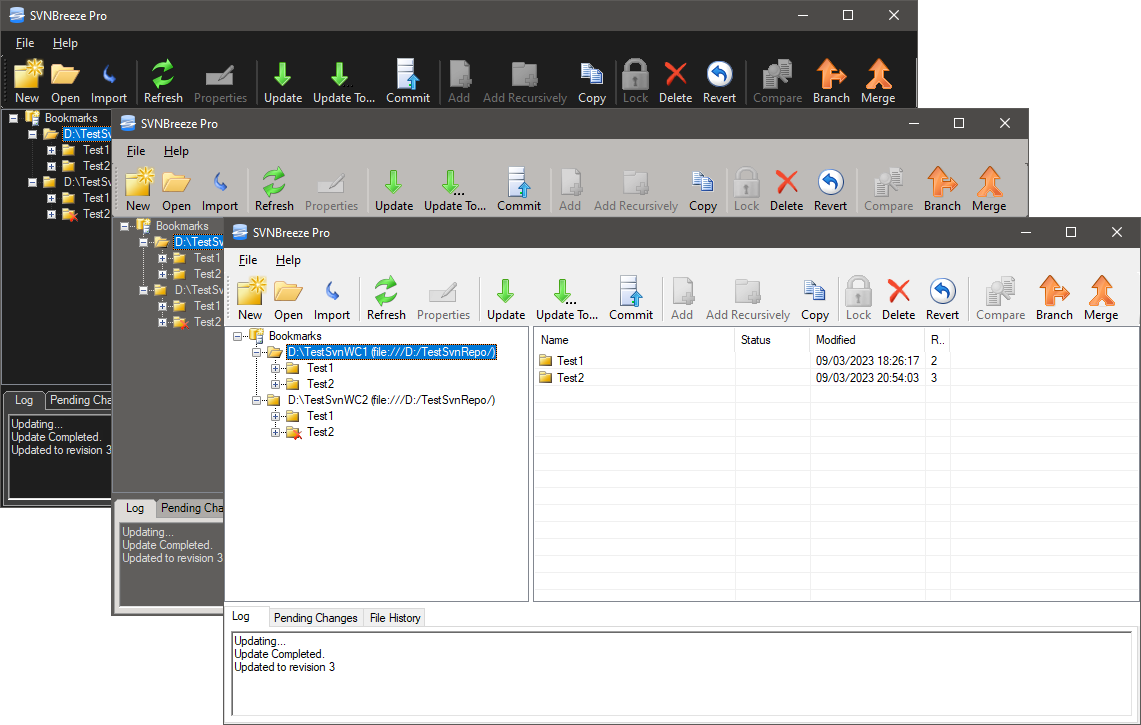Screen dimensions: 1141x725
Task: Click Compare icon in front window
Action: pos(1001,299)
